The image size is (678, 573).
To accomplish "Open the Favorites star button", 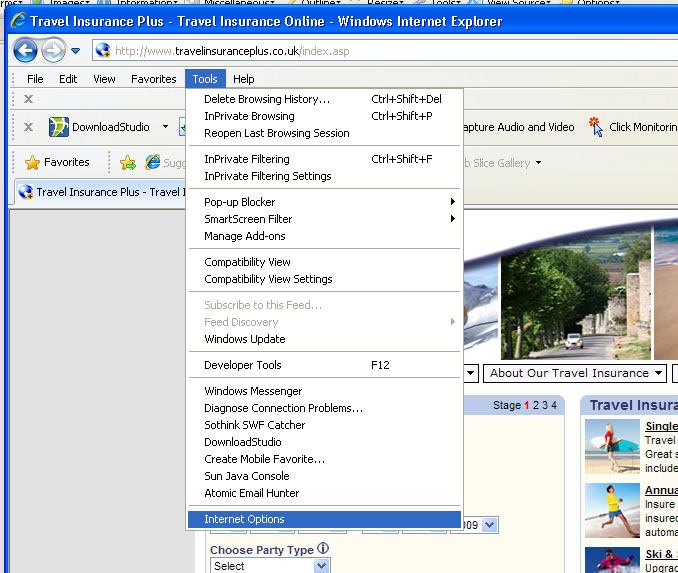I will click(x=57, y=162).
